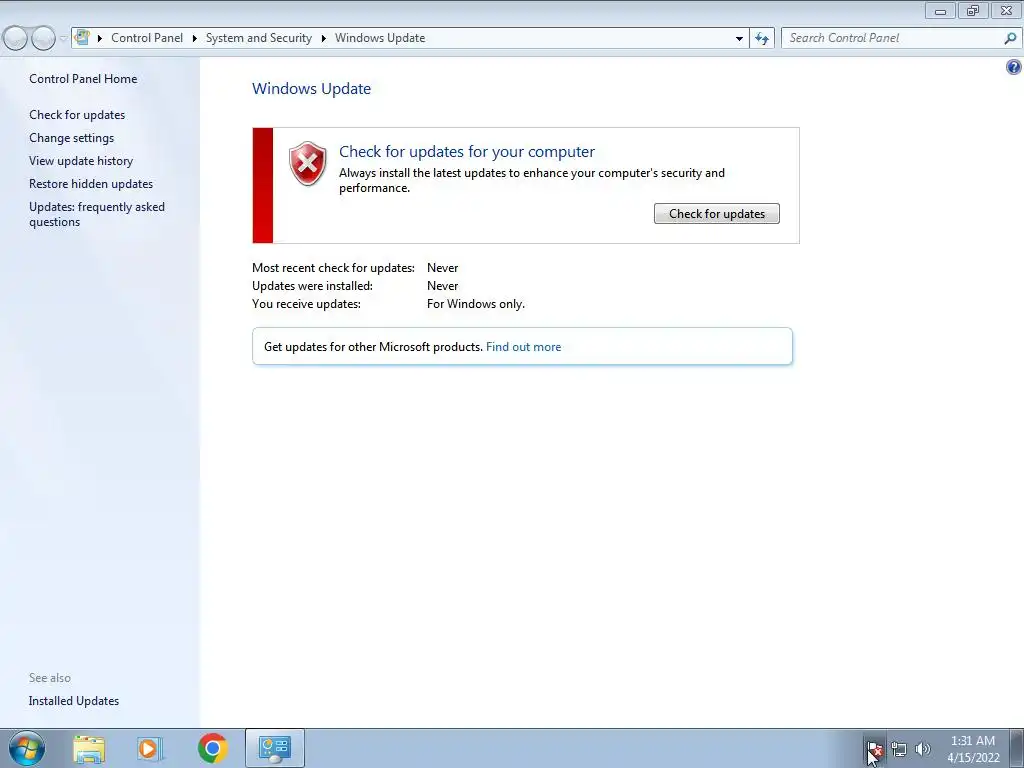Open Change settings in sidebar

71,138
